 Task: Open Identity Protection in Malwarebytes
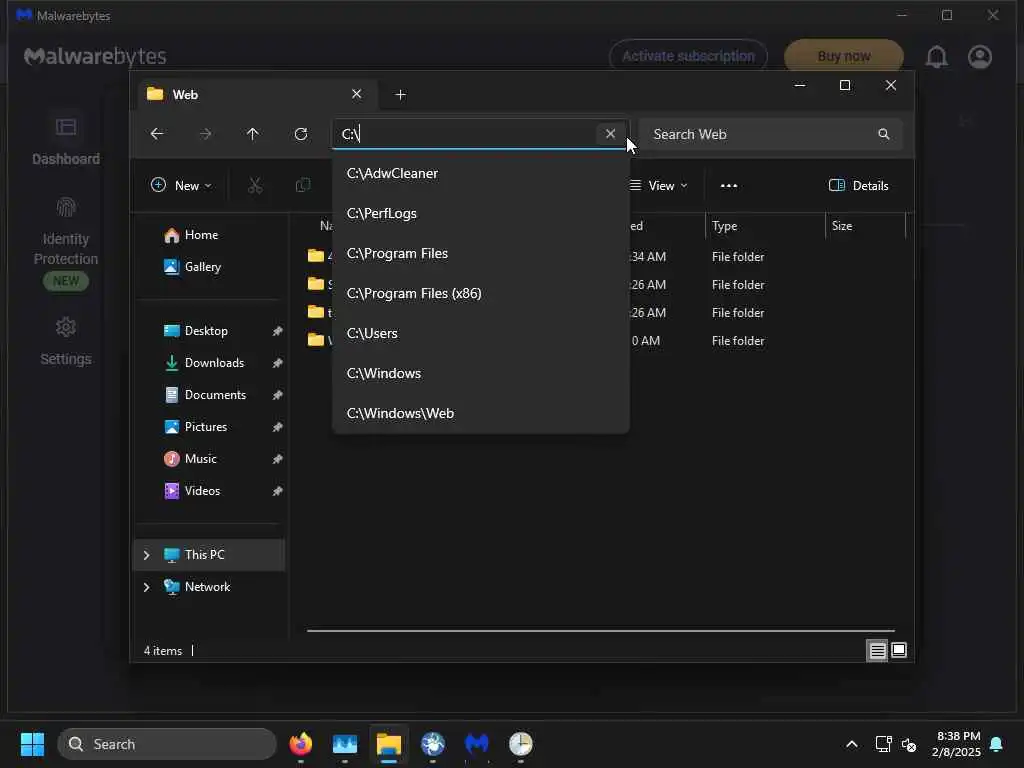pos(66,243)
